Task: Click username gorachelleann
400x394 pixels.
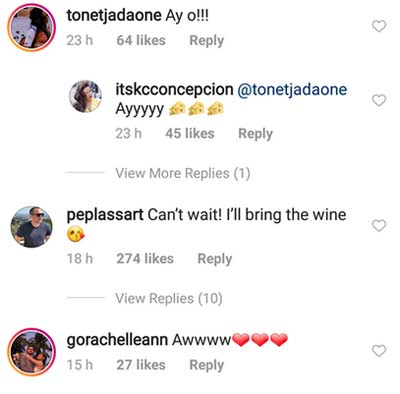Action: [117, 340]
